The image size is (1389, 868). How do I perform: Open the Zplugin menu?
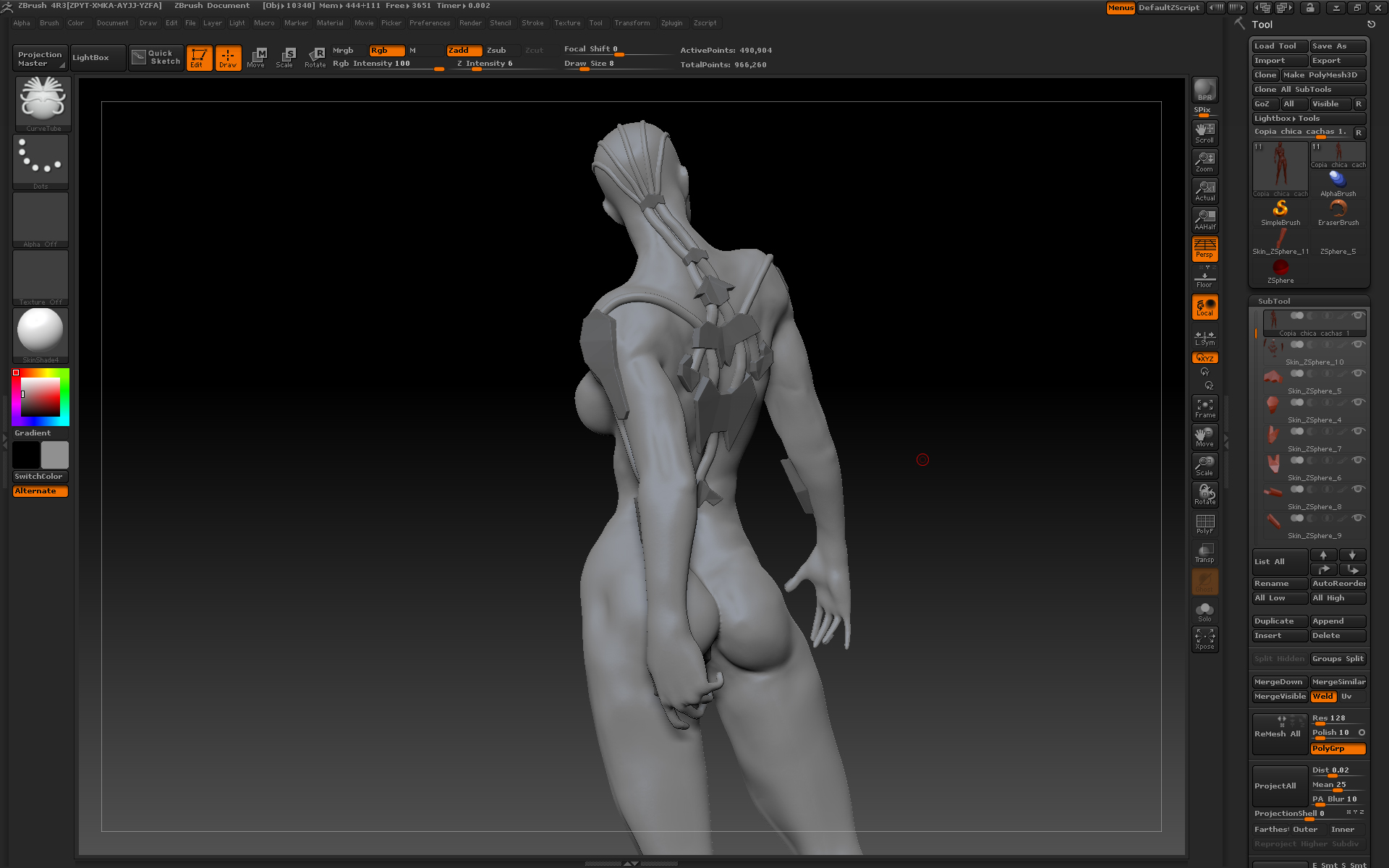671,23
